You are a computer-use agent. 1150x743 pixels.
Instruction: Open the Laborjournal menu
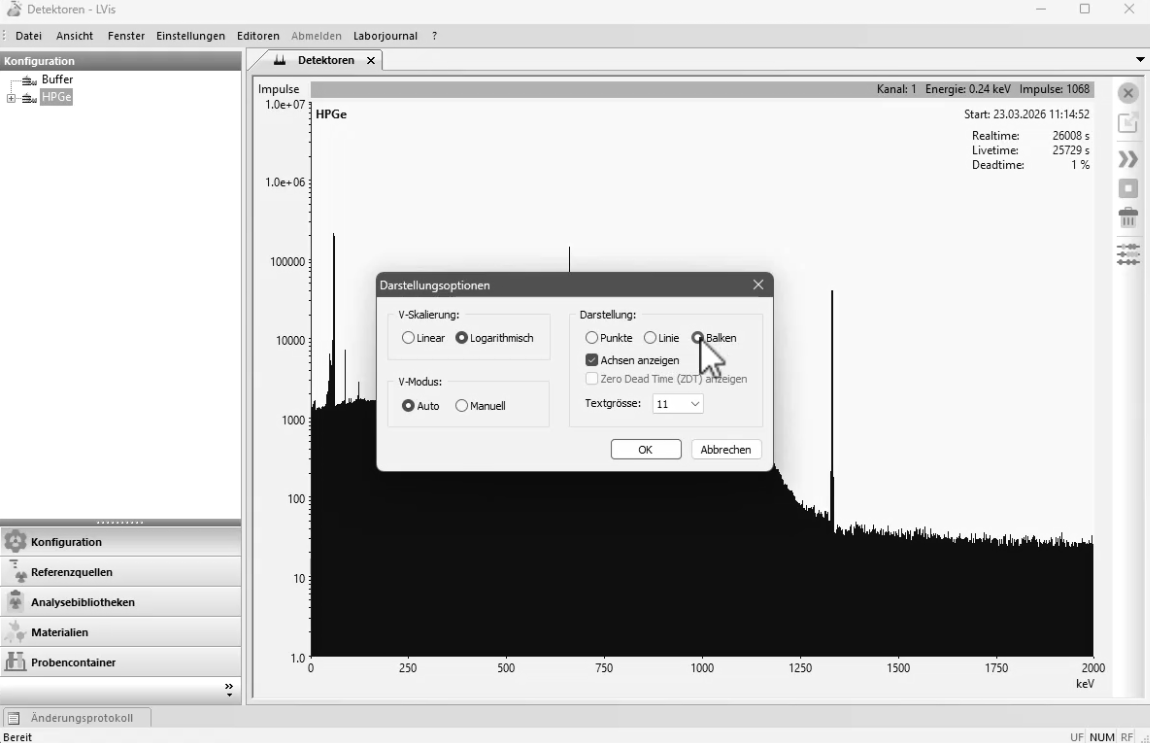point(385,36)
